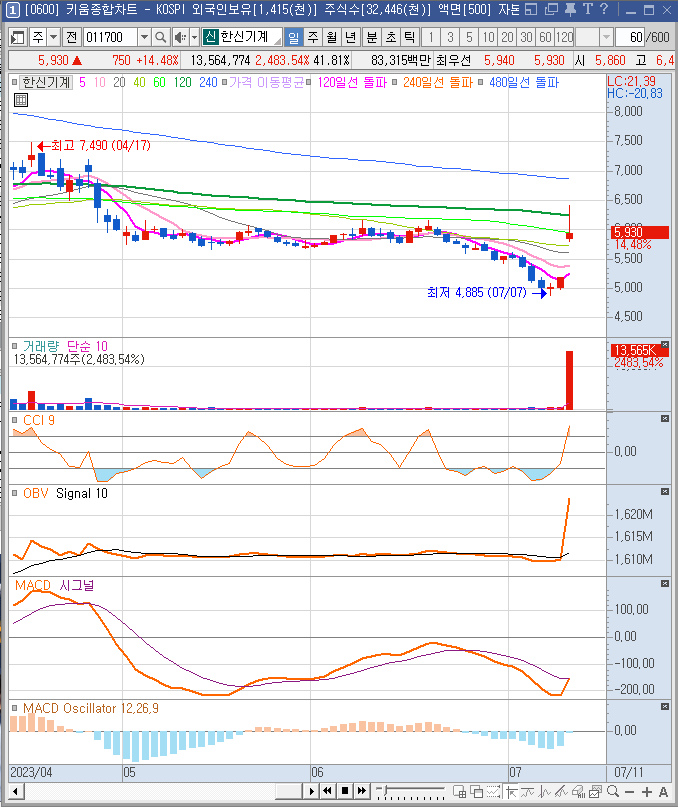The width and height of the screenshot is (678, 807).
Task: Toggle the 한신기계 price series marker
Action: 14,82
